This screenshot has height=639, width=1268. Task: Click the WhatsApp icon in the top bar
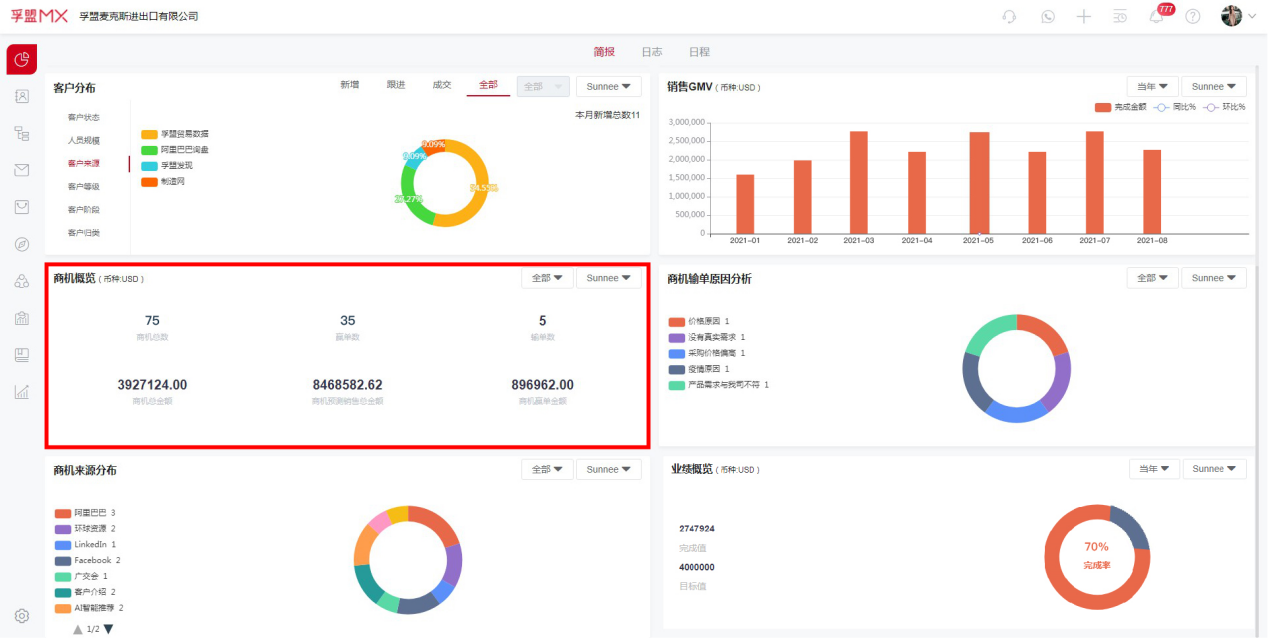[x=1046, y=16]
